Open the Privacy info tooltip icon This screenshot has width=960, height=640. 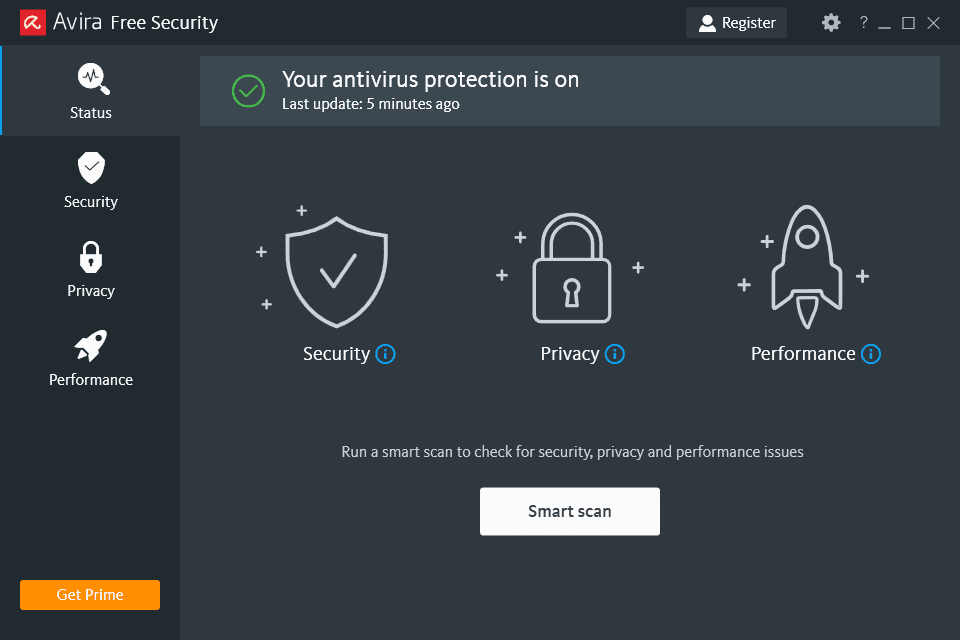tap(616, 354)
